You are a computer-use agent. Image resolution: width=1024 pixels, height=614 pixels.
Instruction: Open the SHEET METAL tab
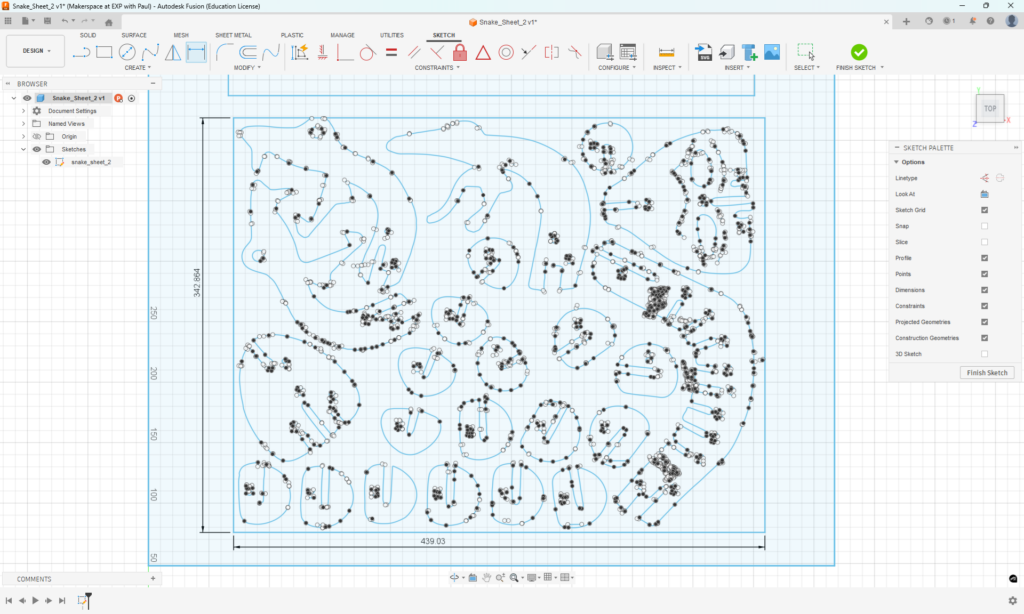click(x=234, y=34)
